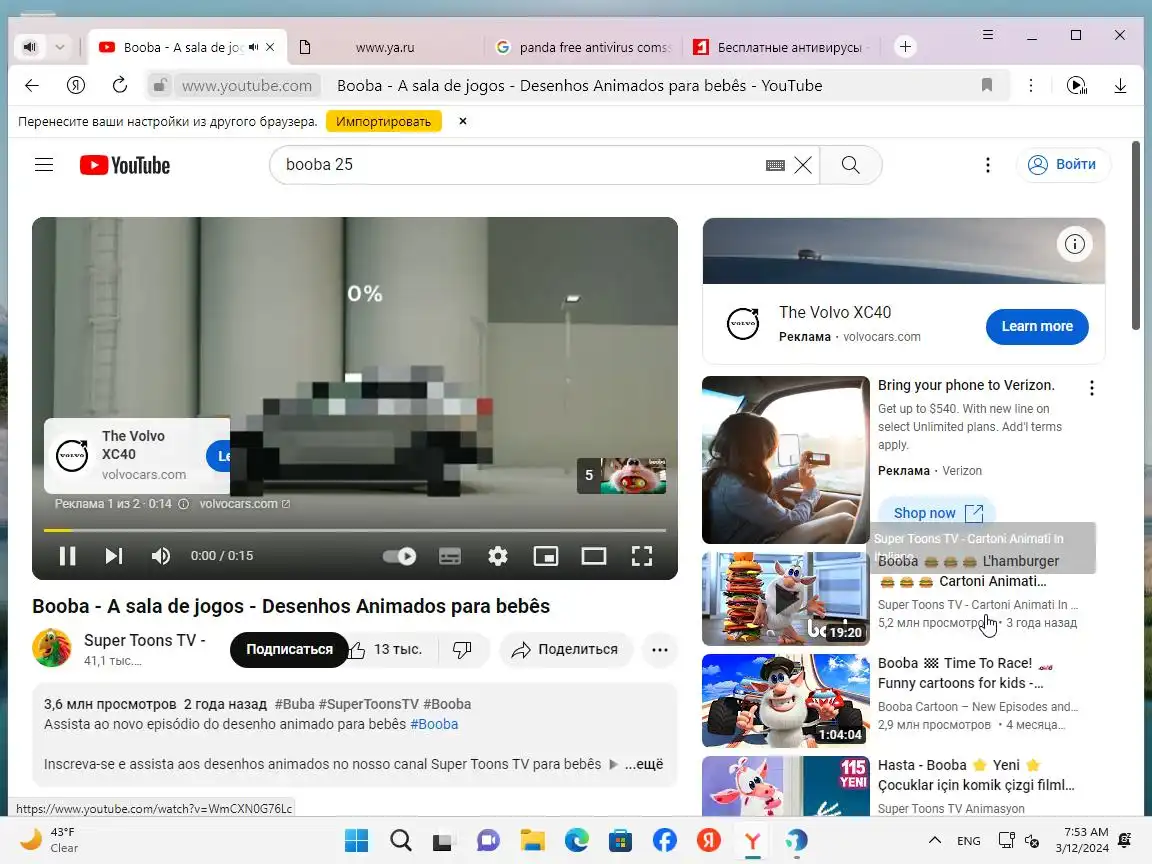Open YouTube hamburger guide menu
Screen dimensions: 1152x864
pyautogui.click(x=44, y=165)
